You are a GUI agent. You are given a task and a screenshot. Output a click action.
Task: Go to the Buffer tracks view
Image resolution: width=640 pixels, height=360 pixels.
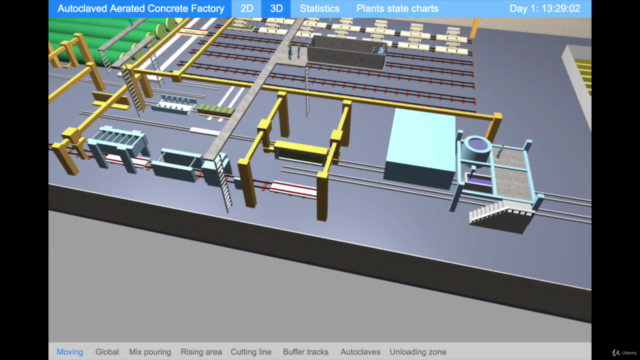(305, 352)
